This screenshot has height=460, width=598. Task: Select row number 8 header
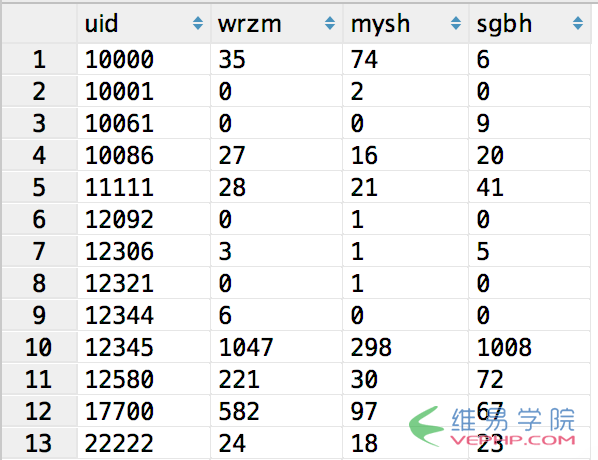[x=39, y=283]
